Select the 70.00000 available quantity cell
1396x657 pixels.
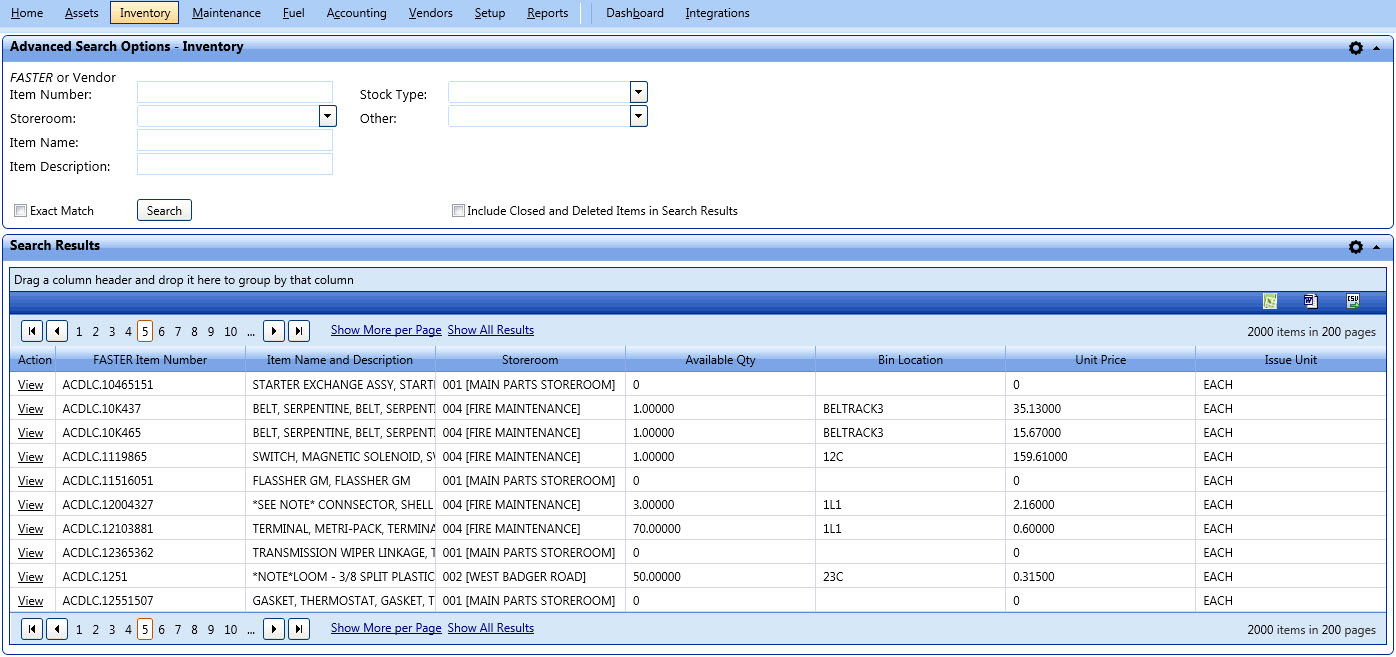720,529
